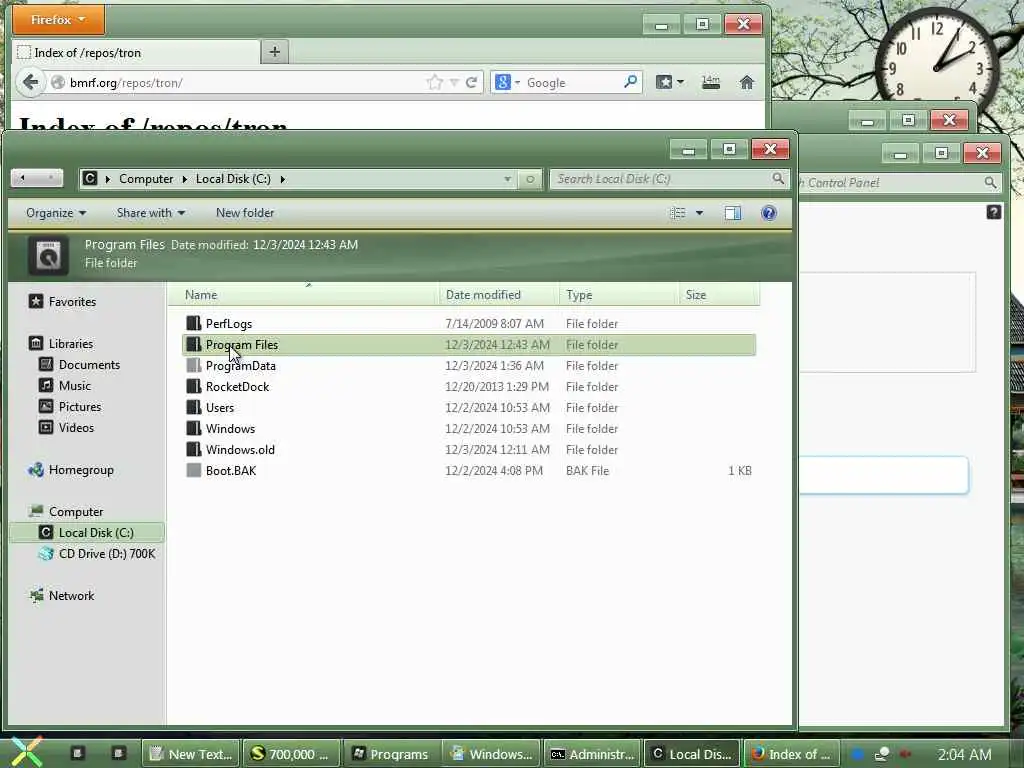Viewport: 1024px width, 768px height.
Task: Sort files by Date modified column
Action: click(x=500, y=295)
